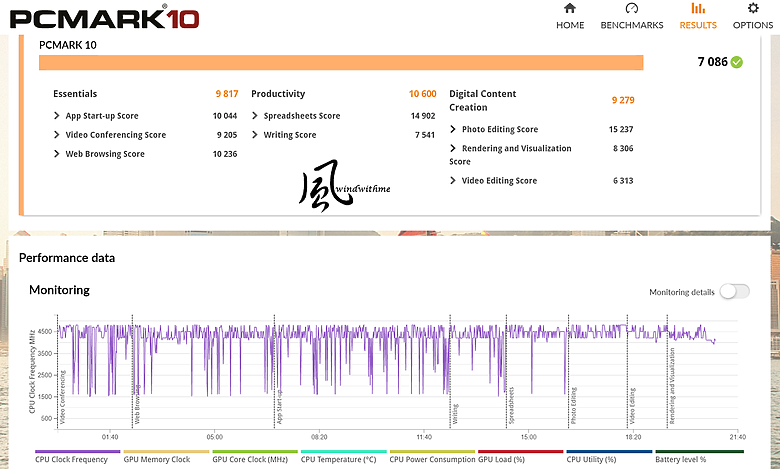The width and height of the screenshot is (780, 469).
Task: Expand the Spreadsheets Score chevron
Action: click(x=254, y=116)
